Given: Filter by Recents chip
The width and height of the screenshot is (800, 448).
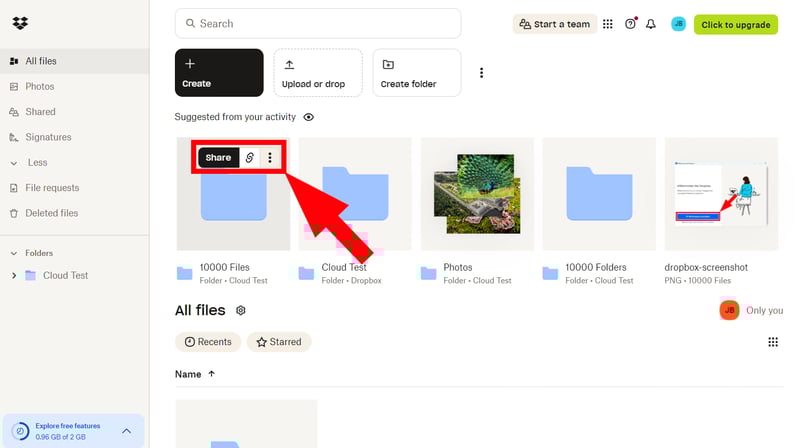Looking at the screenshot, I should 208,342.
